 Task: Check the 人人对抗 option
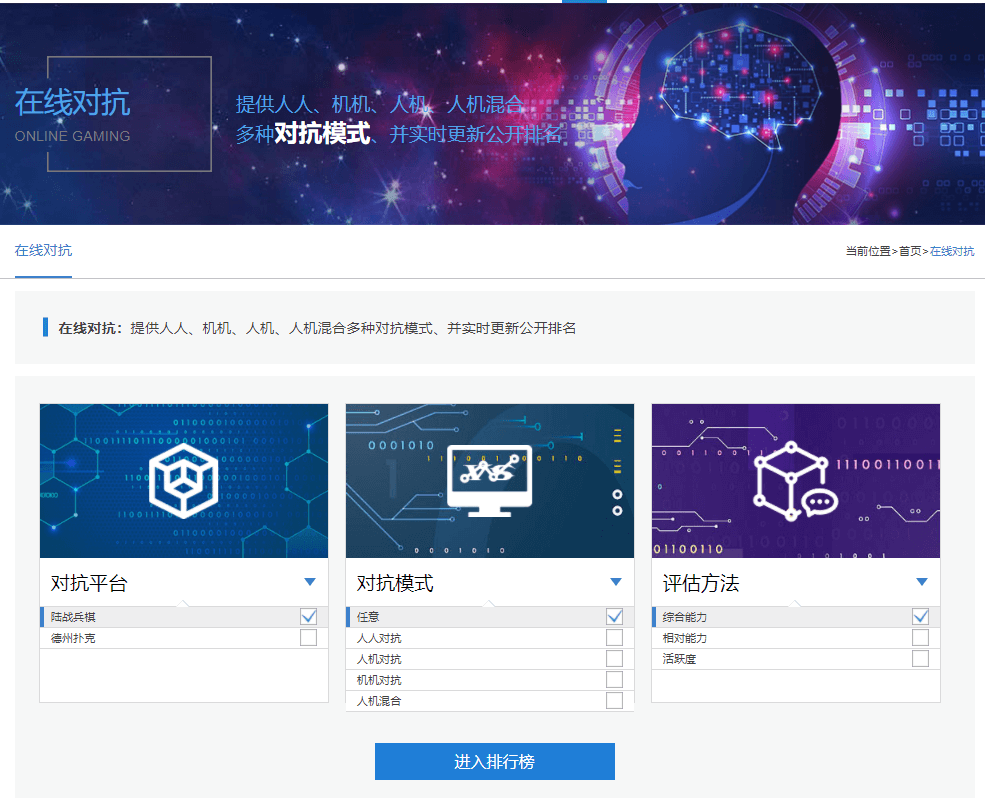pyautogui.click(x=614, y=638)
